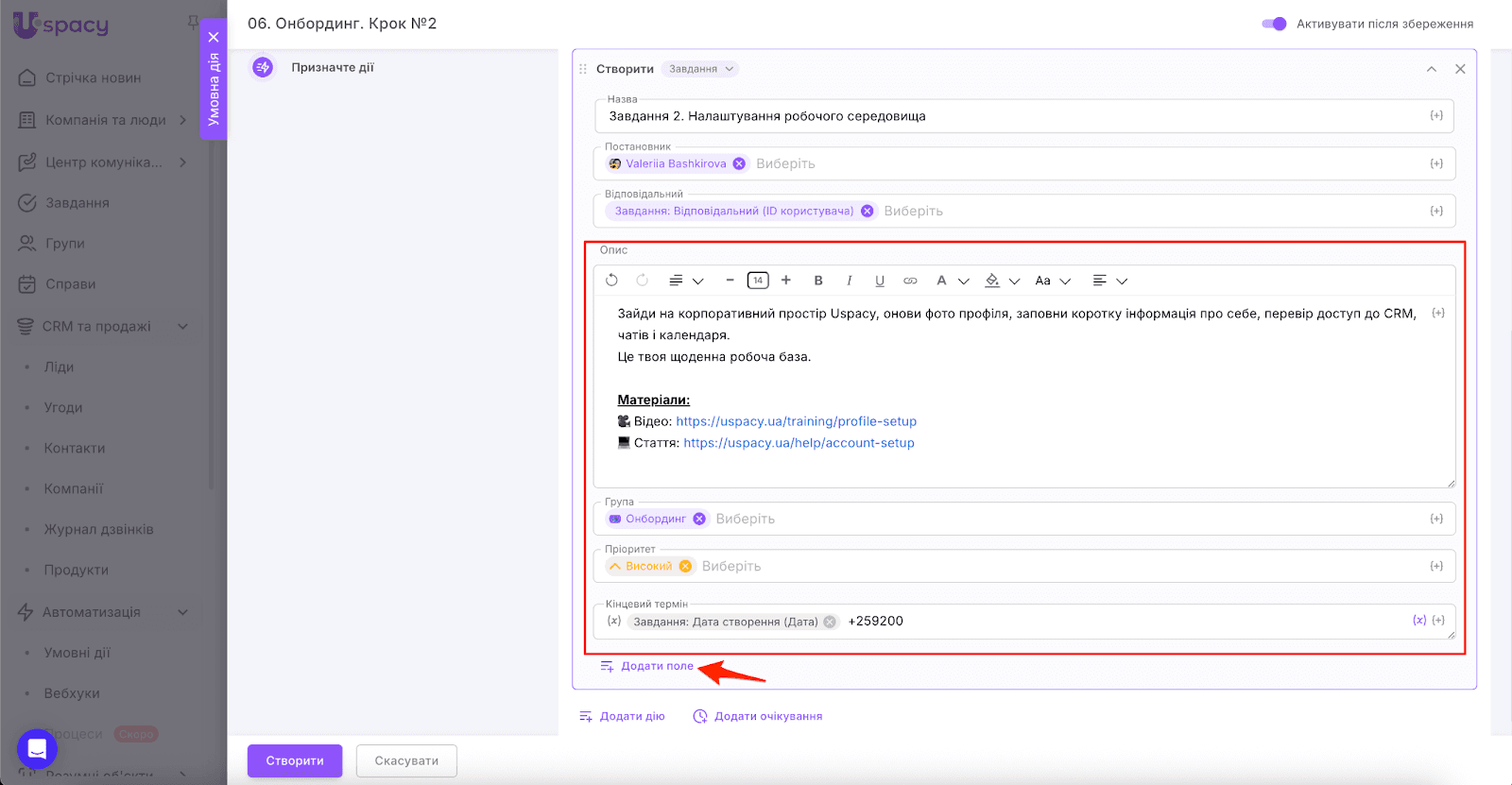Click the purple 'Створити' button
This screenshot has height=785, width=1512.
295,760
